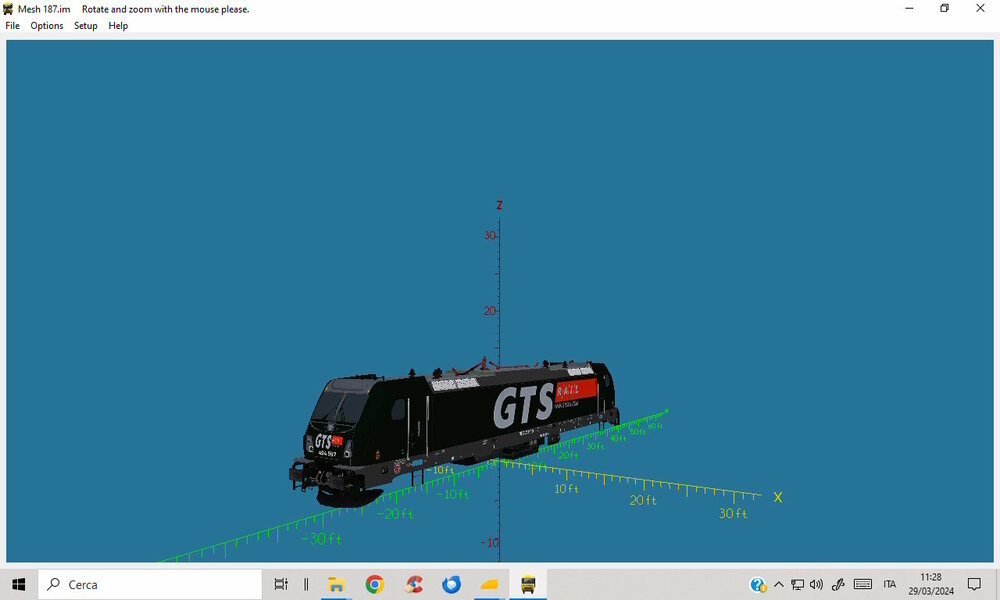Screen dimensions: 1000x600
Task: Open Thunderbird from the taskbar
Action: coord(452,584)
